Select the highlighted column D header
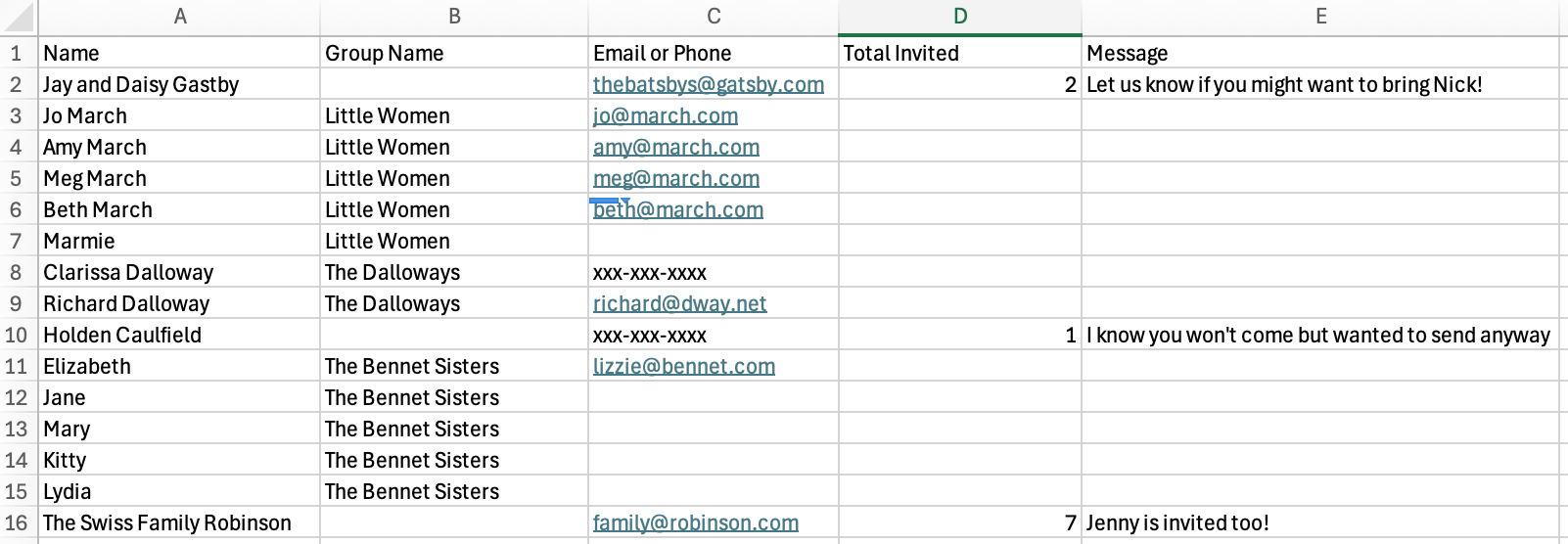The image size is (1568, 544). 960,17
